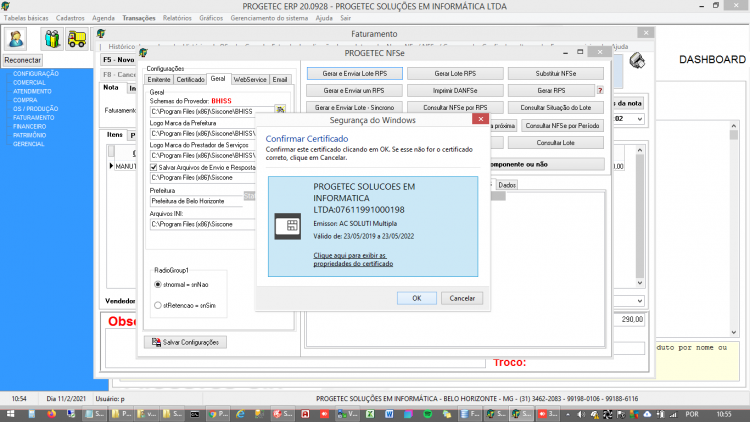Open Google Chrome taskbar item
Image resolution: width=750 pixels, height=422 pixels.
click(x=218, y=414)
